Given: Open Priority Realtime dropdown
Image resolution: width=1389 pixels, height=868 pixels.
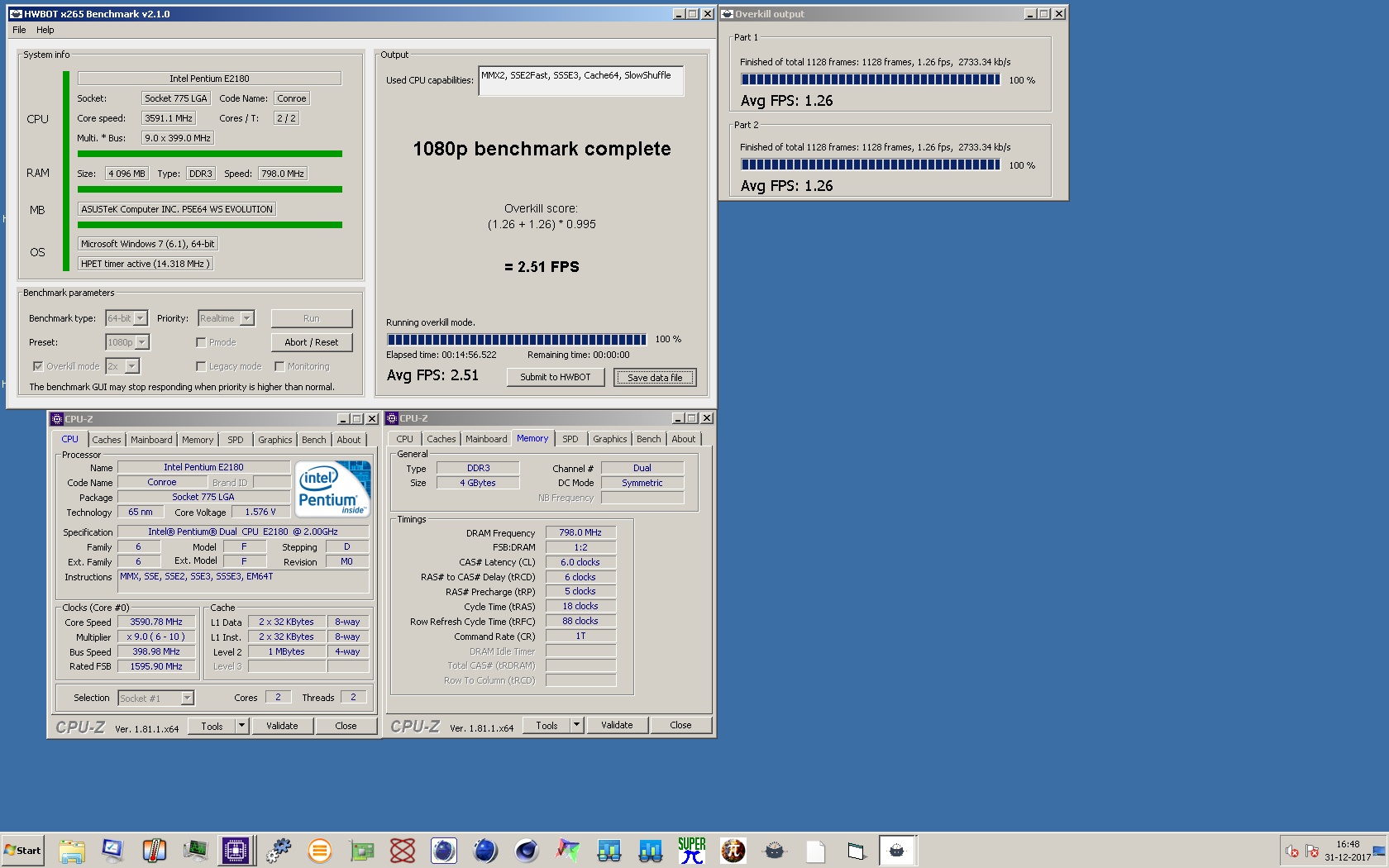Looking at the screenshot, I should click(x=226, y=318).
